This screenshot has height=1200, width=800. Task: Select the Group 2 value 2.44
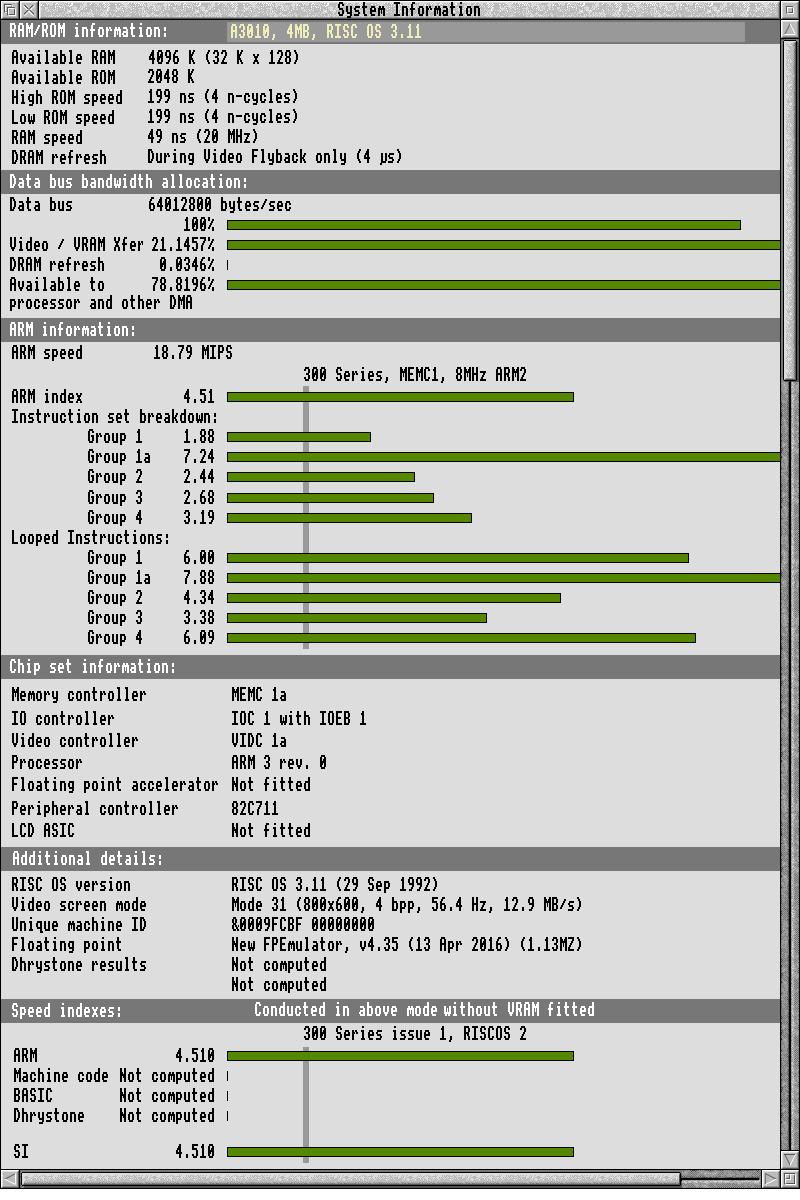pos(199,477)
